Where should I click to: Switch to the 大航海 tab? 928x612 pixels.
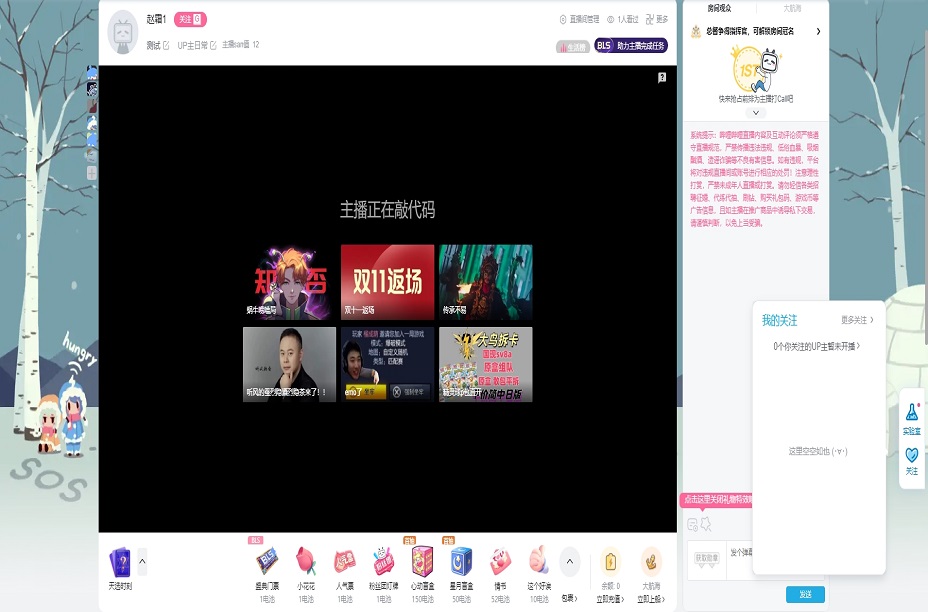click(x=792, y=8)
